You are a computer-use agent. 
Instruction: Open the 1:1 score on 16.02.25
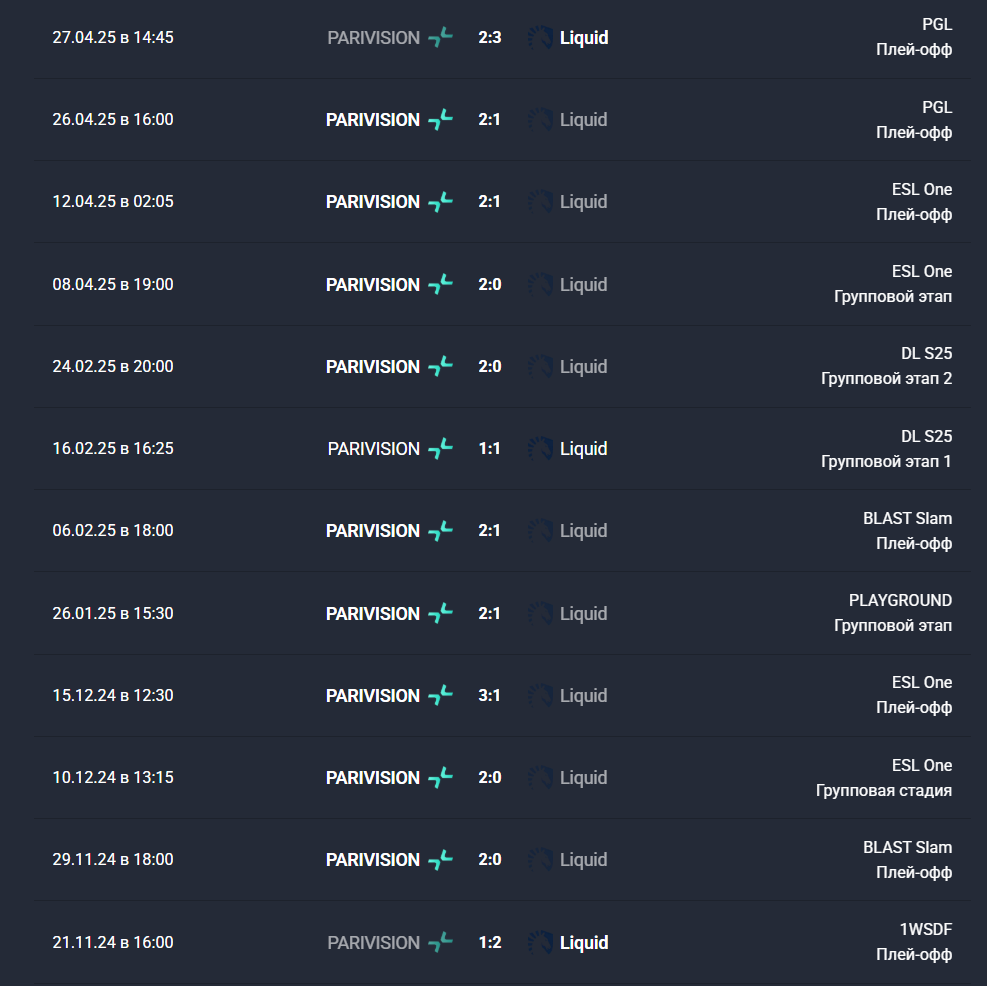coord(490,449)
